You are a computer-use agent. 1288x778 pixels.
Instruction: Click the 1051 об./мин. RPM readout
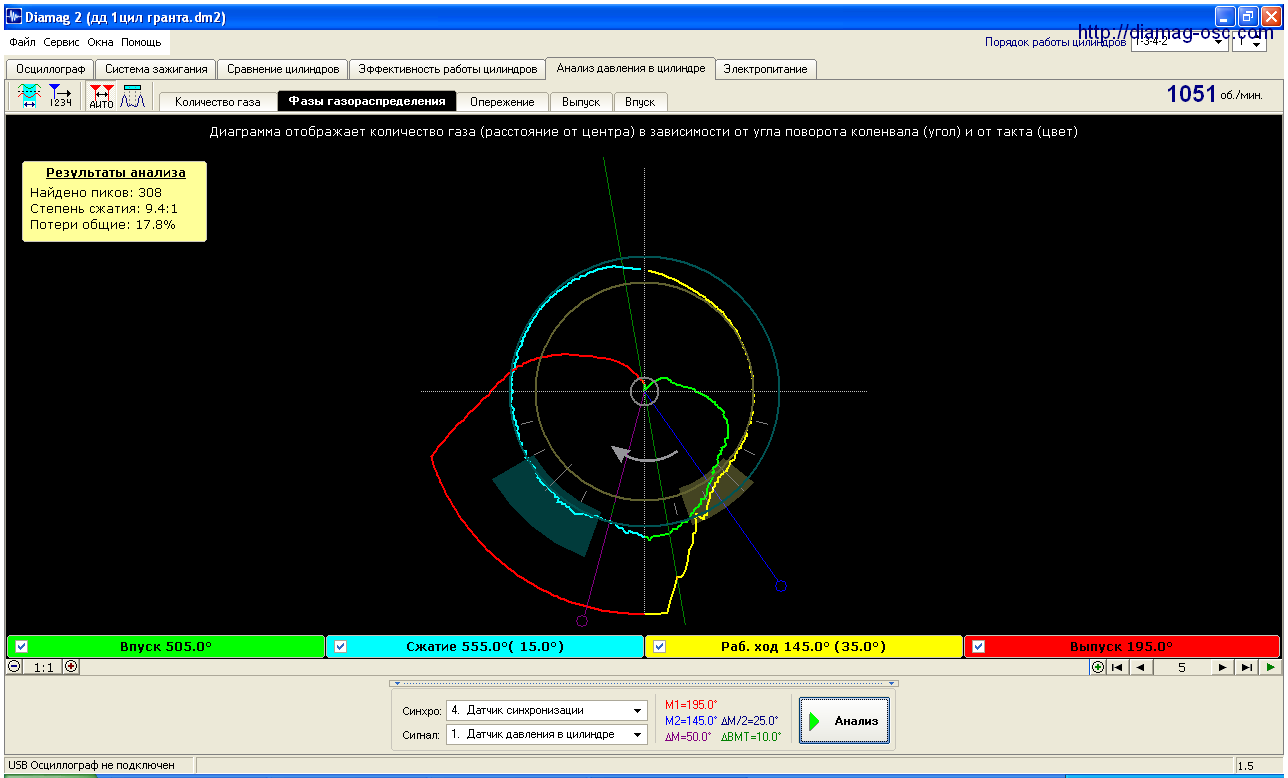click(1215, 94)
